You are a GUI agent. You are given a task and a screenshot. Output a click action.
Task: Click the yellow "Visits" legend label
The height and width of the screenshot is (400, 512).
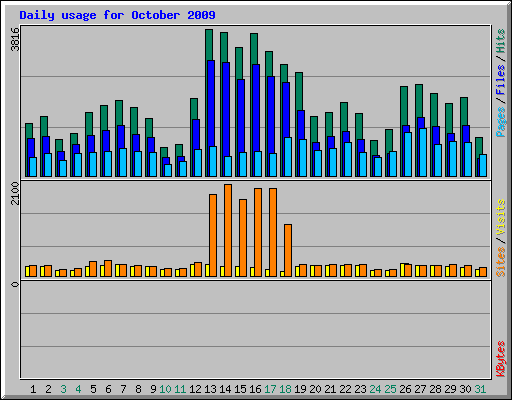[501, 218]
